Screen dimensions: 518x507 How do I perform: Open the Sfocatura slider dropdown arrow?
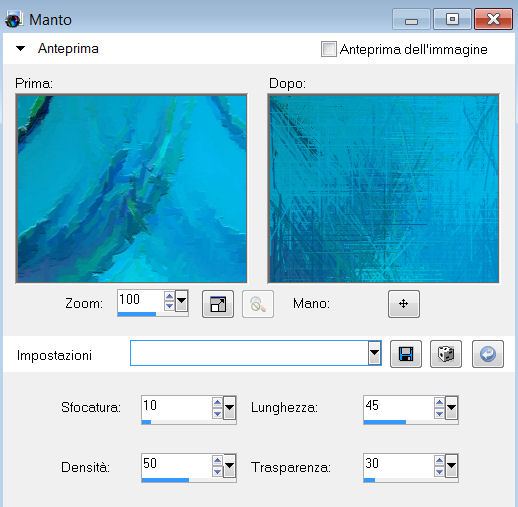click(x=229, y=407)
